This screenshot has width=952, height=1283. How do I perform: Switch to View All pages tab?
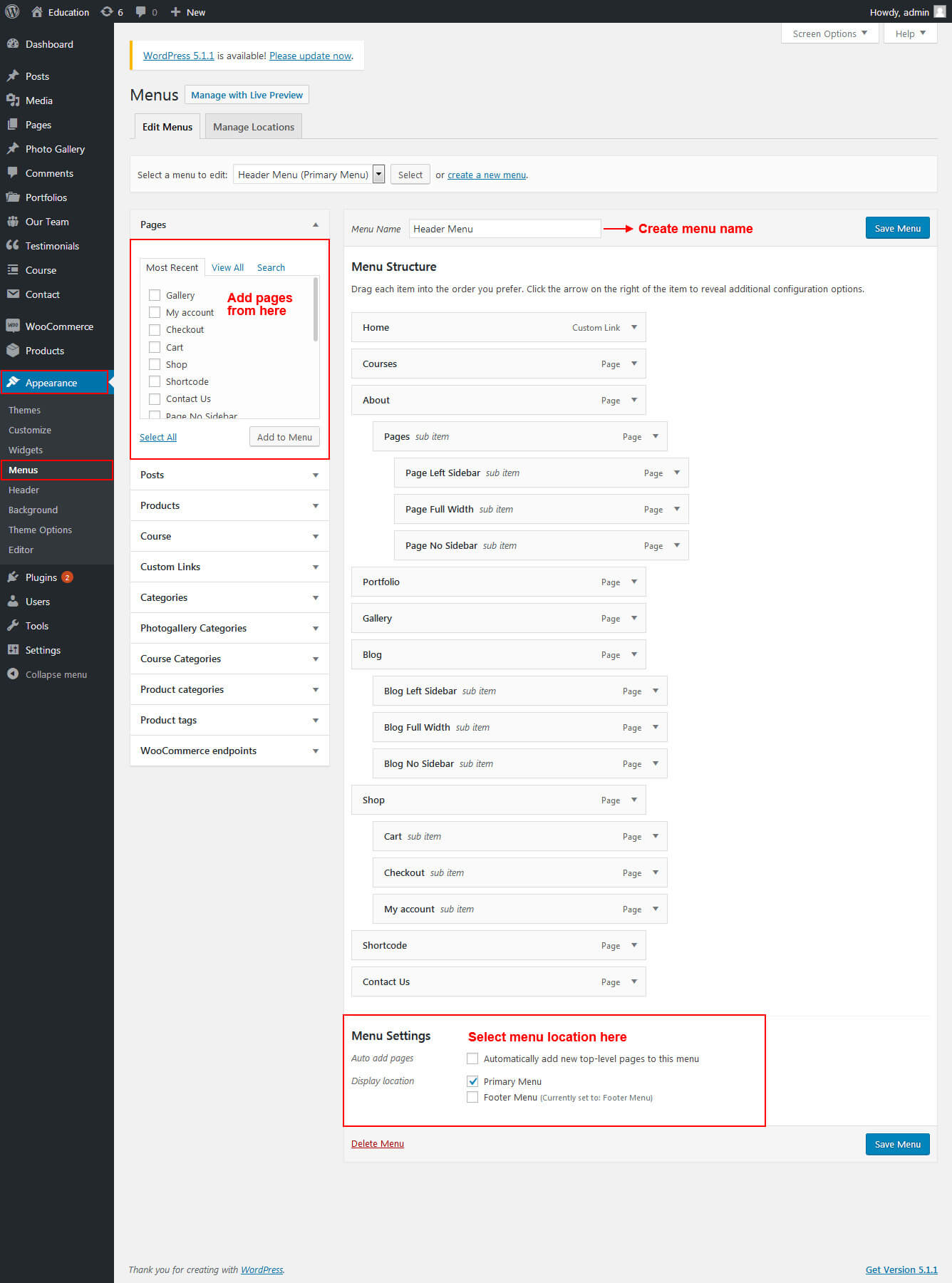click(x=227, y=267)
